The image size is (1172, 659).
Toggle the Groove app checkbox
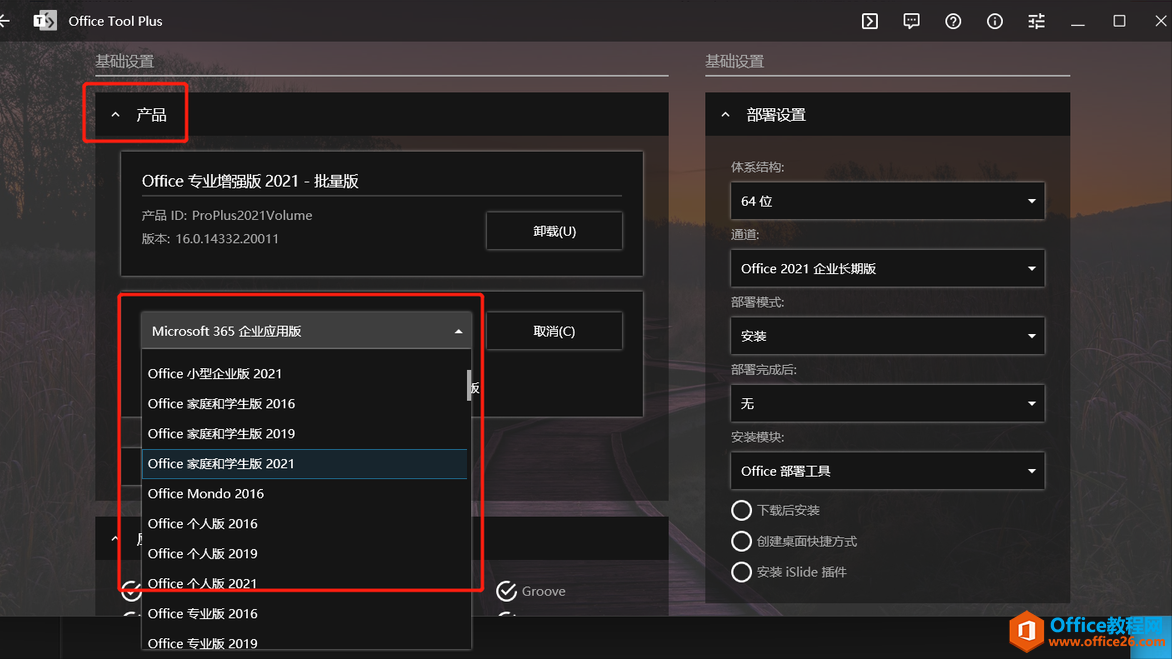(x=507, y=591)
